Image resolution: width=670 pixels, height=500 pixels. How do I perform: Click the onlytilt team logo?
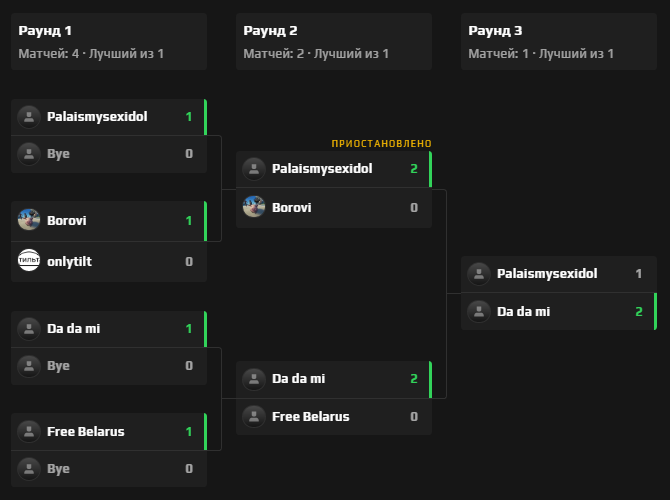click(29, 261)
